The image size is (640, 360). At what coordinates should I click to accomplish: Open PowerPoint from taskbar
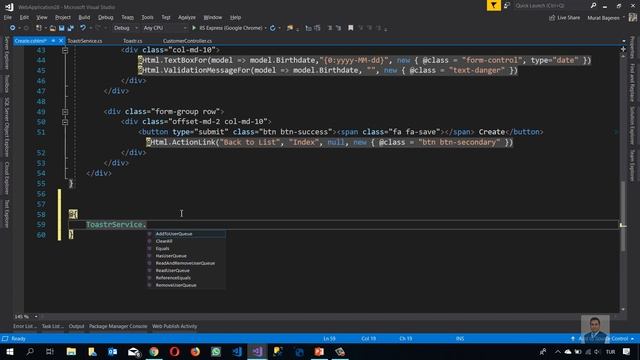click(319, 351)
